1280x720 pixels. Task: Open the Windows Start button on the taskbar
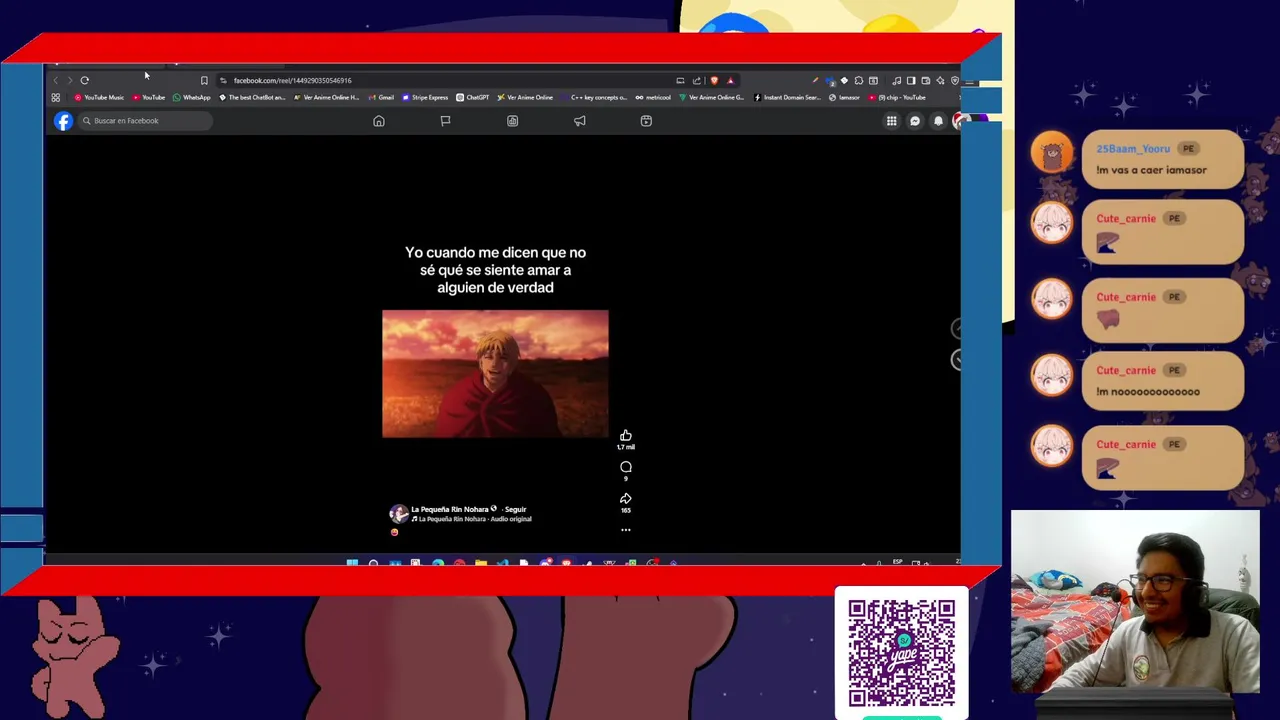352,563
